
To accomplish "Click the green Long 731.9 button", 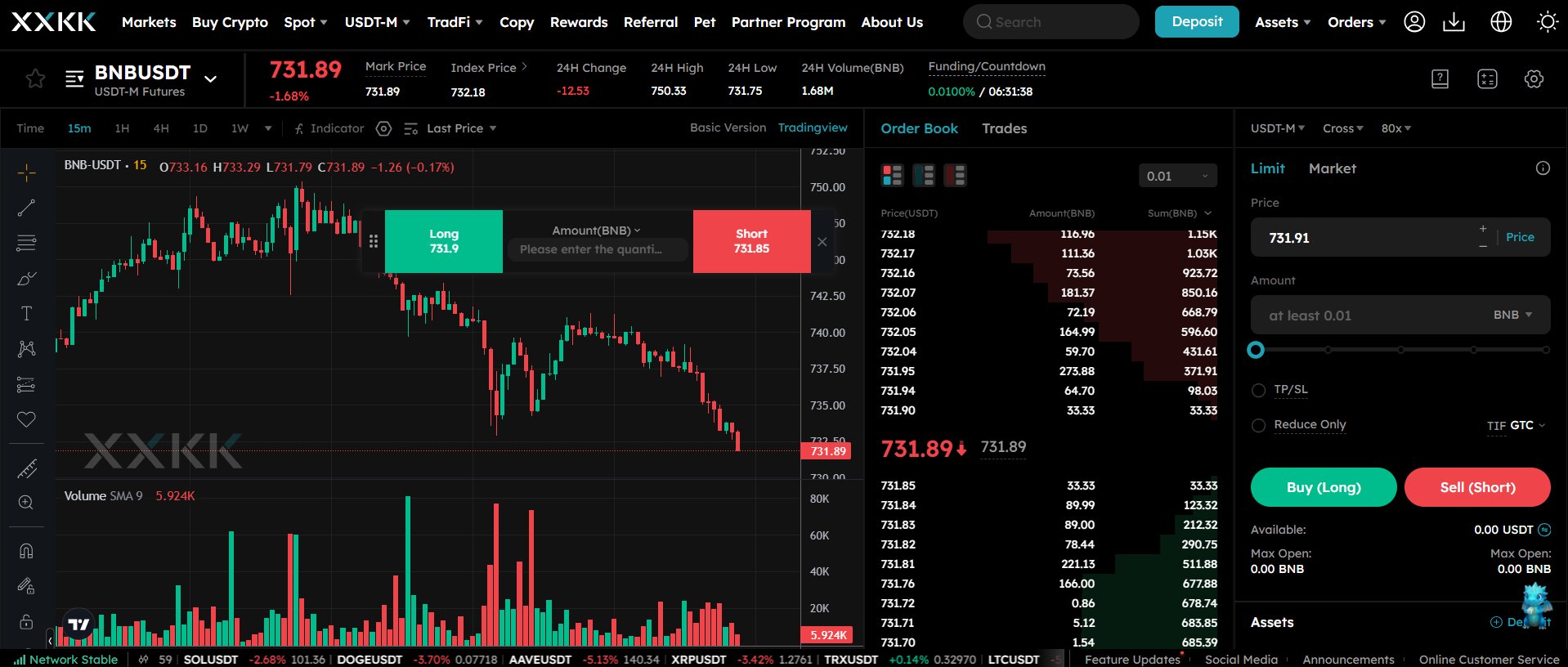I will point(444,241).
